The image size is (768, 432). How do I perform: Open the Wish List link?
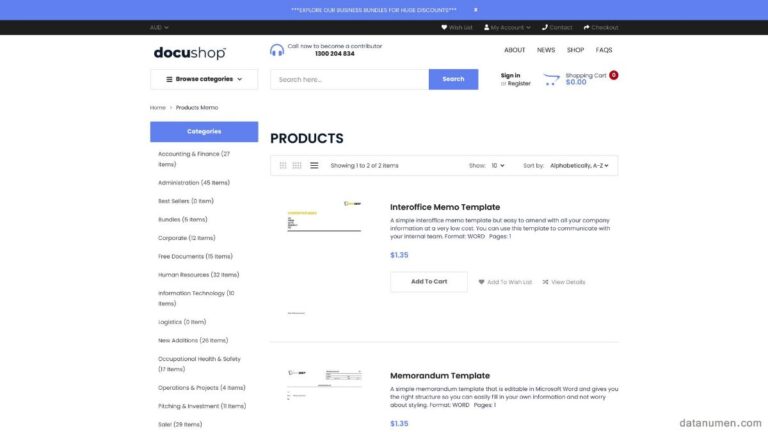(457, 27)
